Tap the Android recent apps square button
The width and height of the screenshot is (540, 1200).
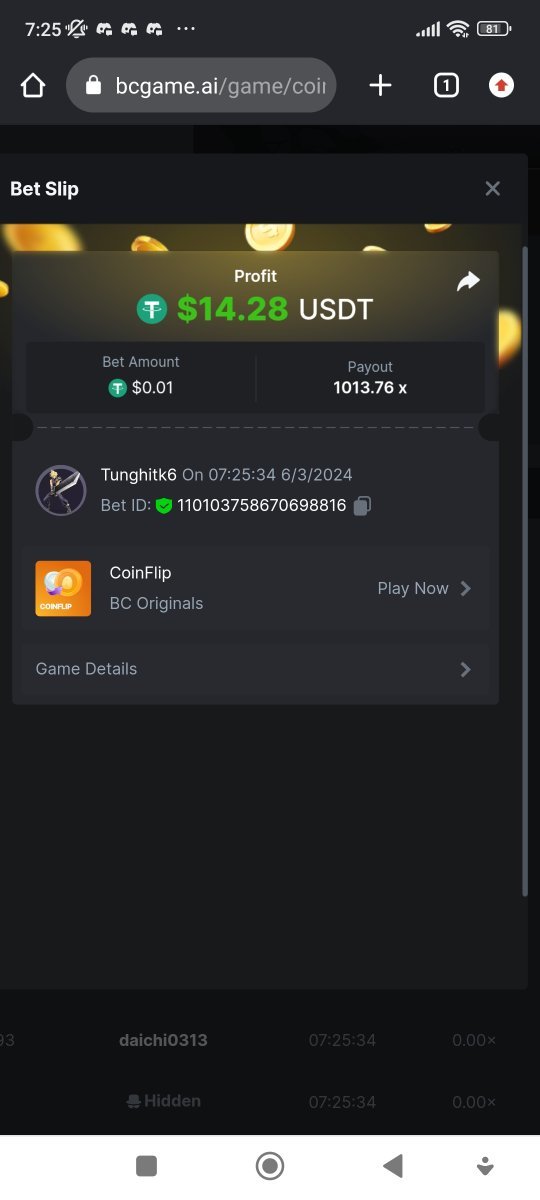point(147,1165)
